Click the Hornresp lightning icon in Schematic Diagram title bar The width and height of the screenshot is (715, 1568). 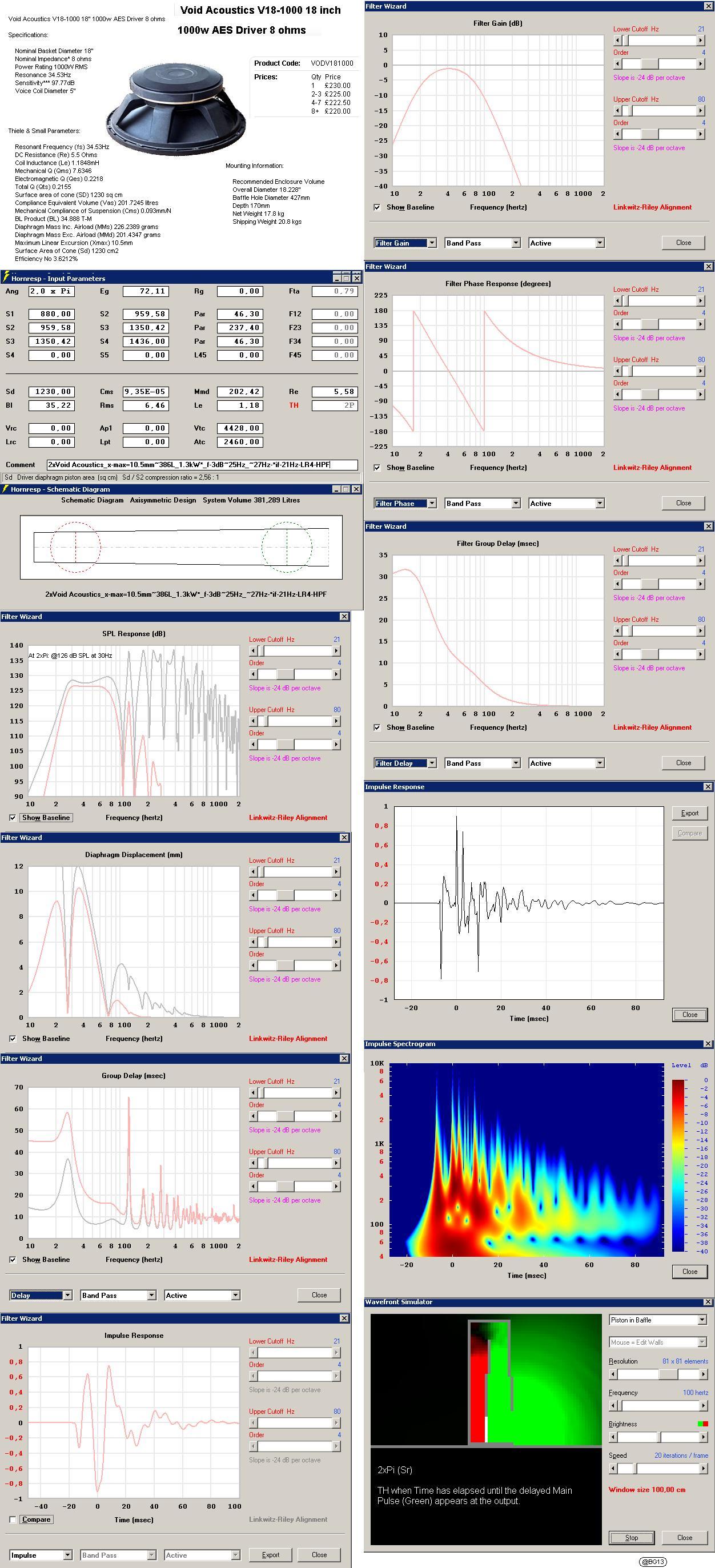(6, 489)
